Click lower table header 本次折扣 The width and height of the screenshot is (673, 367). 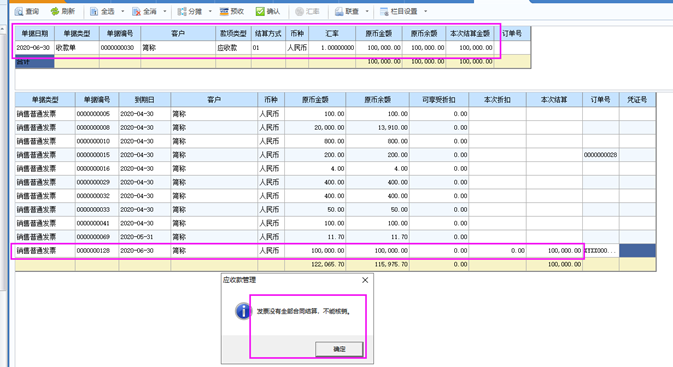point(497,100)
